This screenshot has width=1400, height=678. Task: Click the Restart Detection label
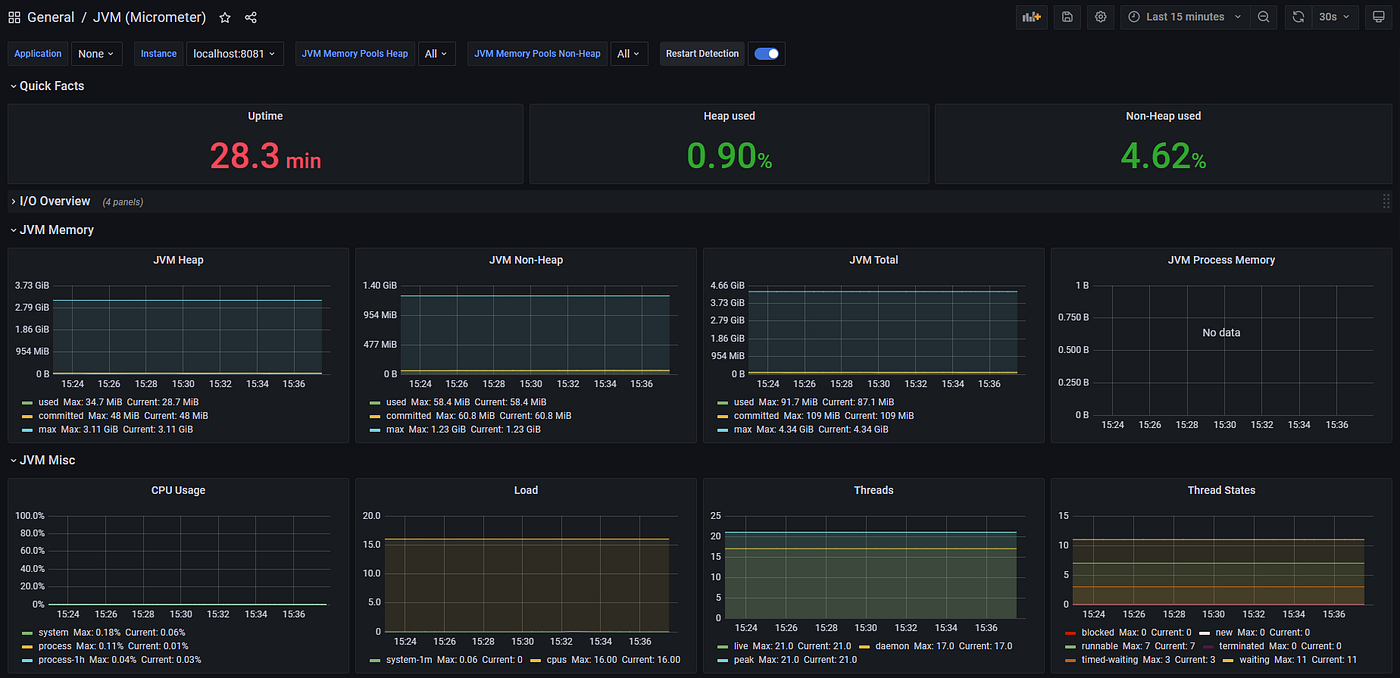click(702, 54)
